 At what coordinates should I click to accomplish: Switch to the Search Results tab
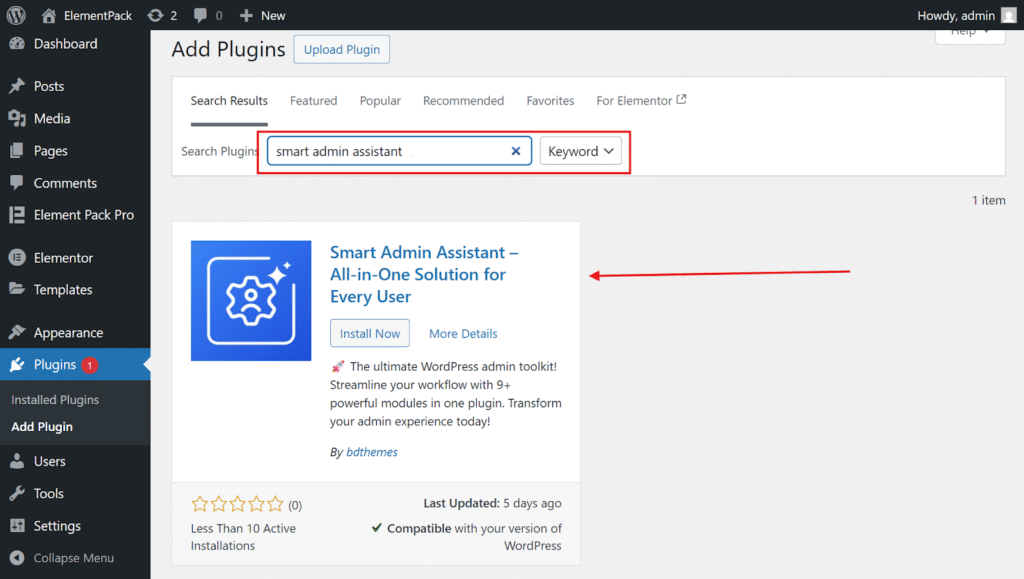[229, 101]
